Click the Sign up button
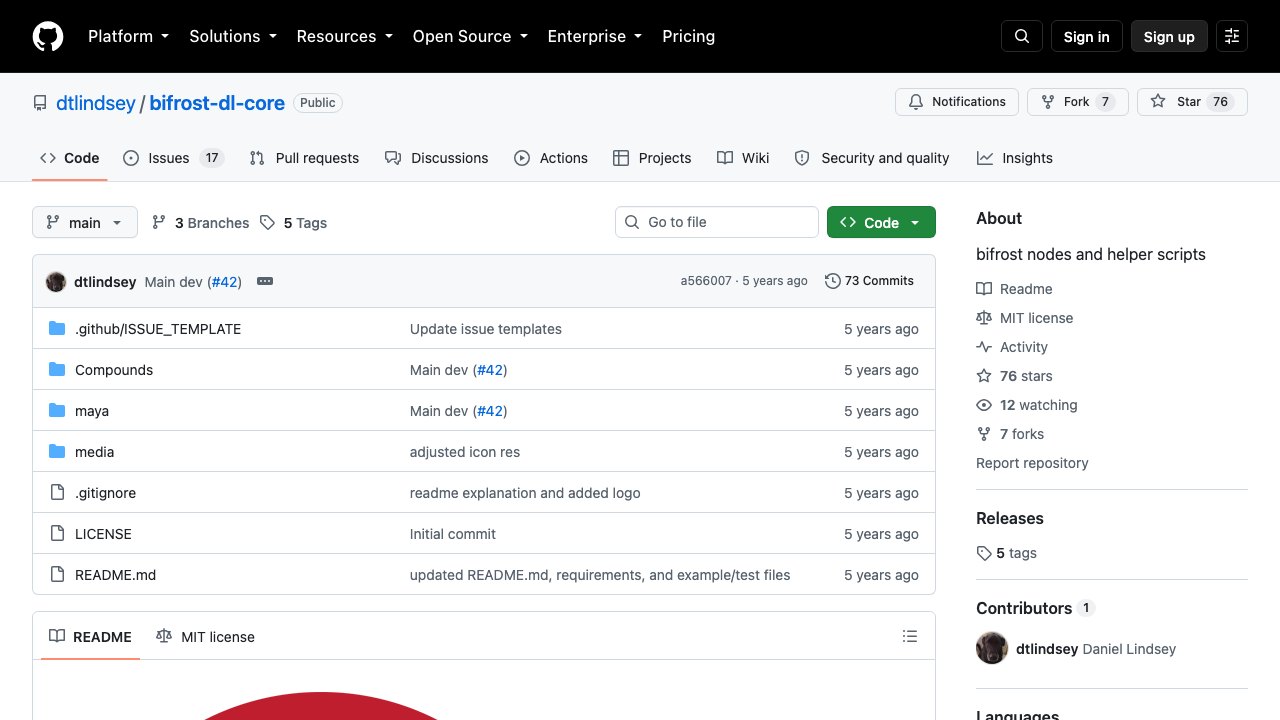 pyautogui.click(x=1169, y=36)
